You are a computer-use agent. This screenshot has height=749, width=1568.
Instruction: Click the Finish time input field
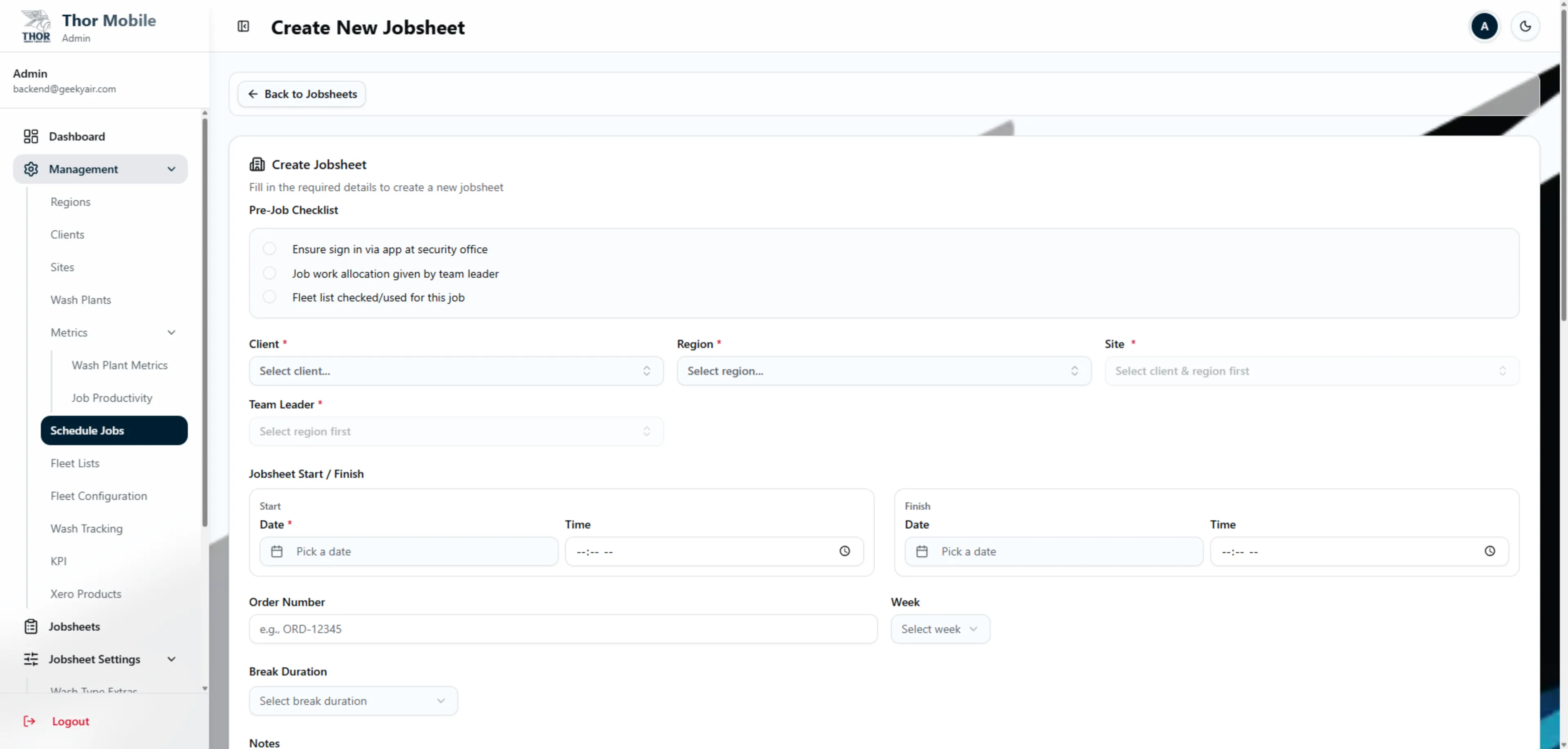pos(1359,552)
